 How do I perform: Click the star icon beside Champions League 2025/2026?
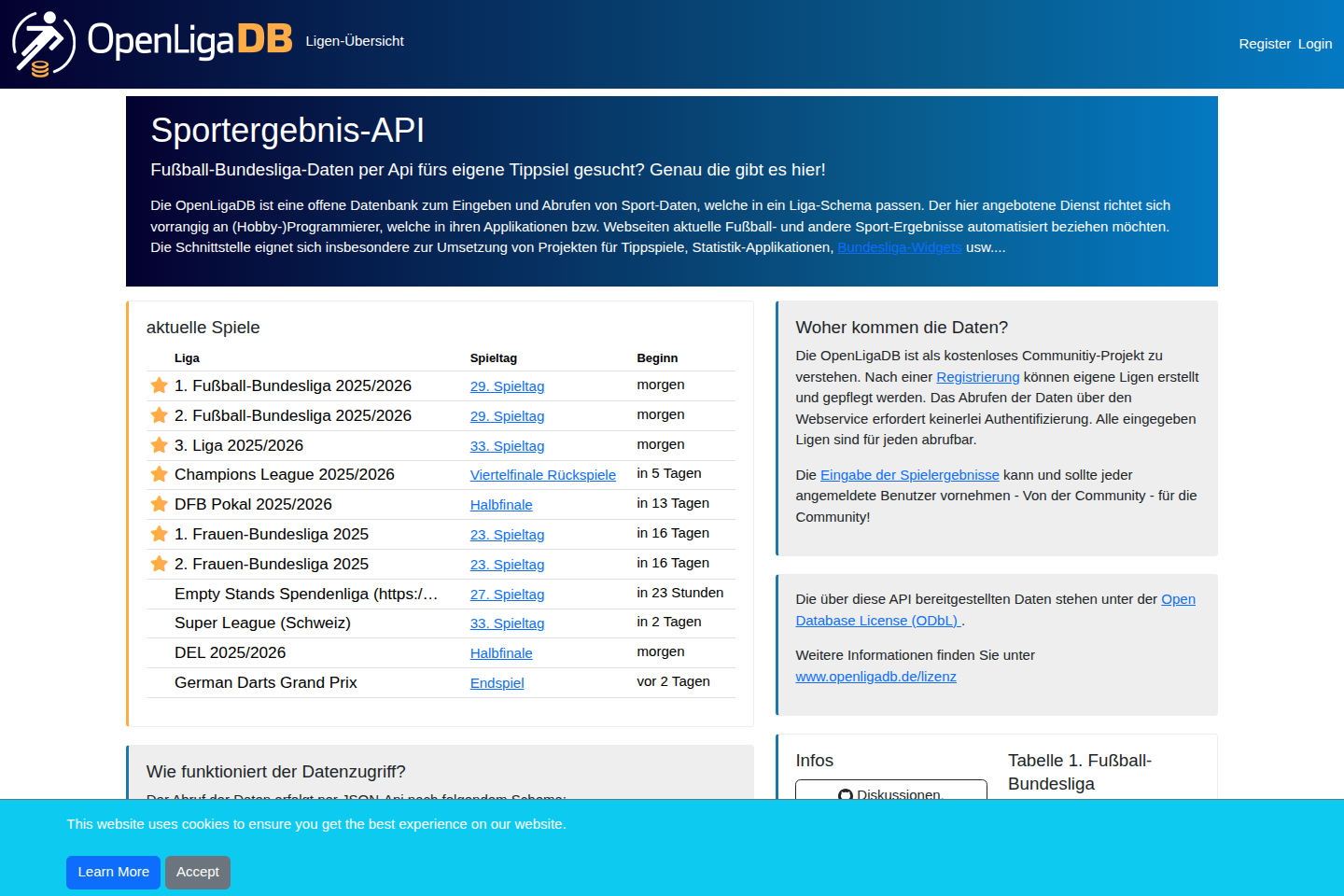point(158,474)
